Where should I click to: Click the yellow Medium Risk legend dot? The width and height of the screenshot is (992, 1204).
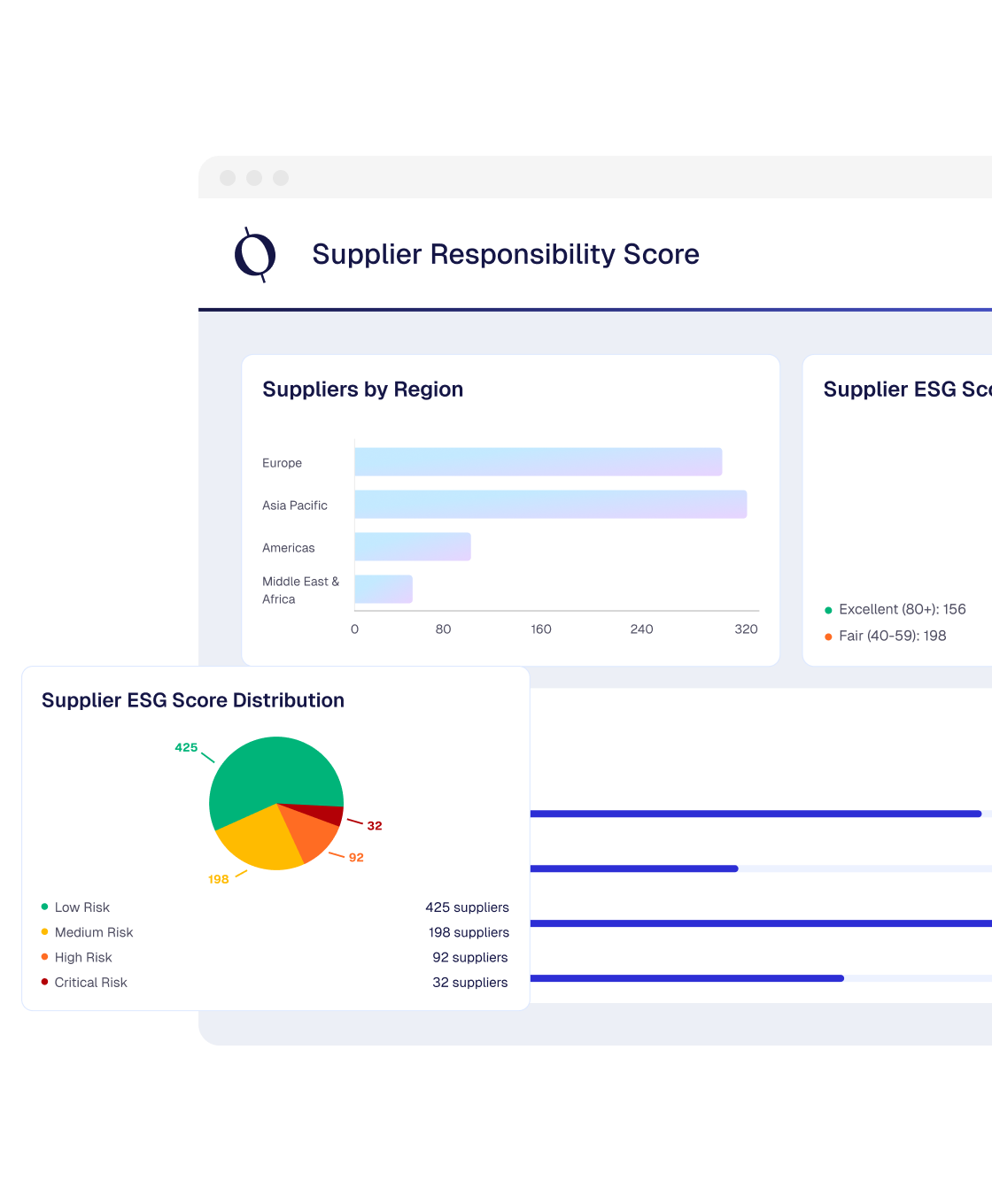(44, 931)
